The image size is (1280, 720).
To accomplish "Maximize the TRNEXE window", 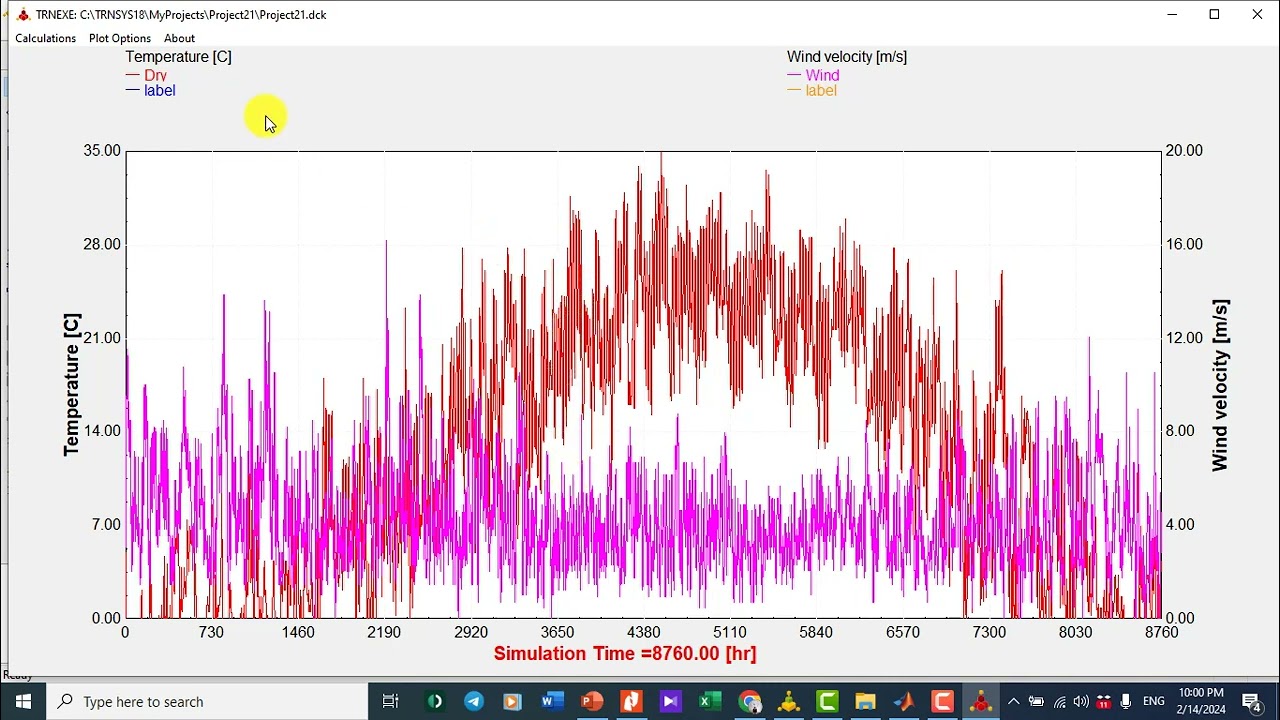I will [x=1214, y=14].
